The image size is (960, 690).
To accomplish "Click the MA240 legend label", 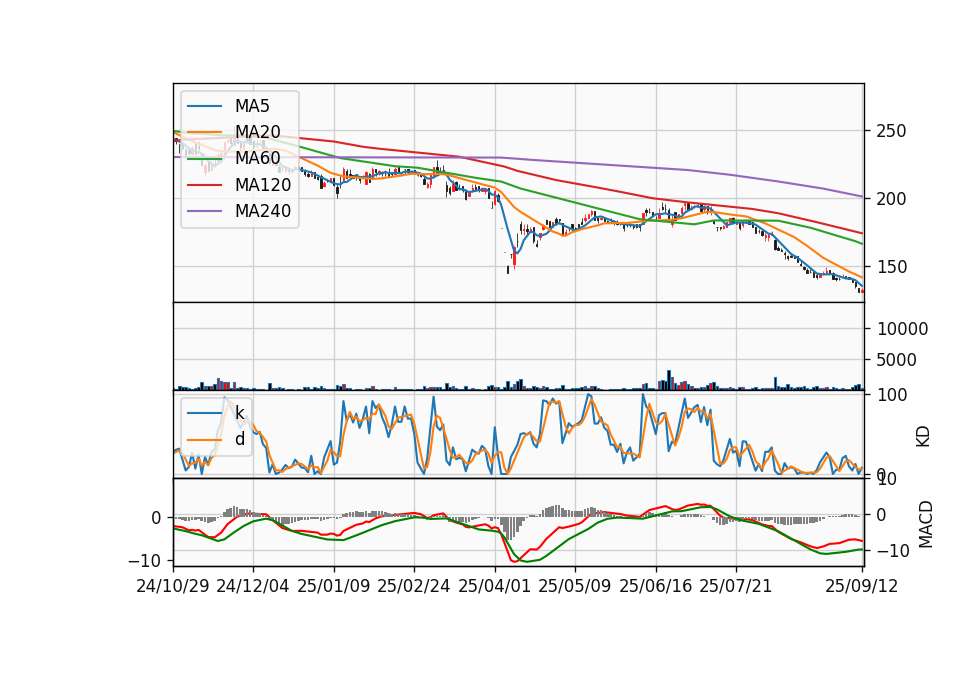I will coord(263,211).
